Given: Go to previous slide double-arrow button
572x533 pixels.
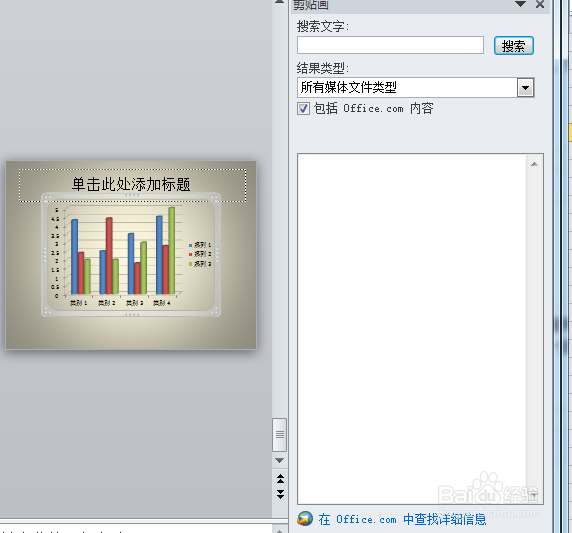Looking at the screenshot, I should 280,479.
